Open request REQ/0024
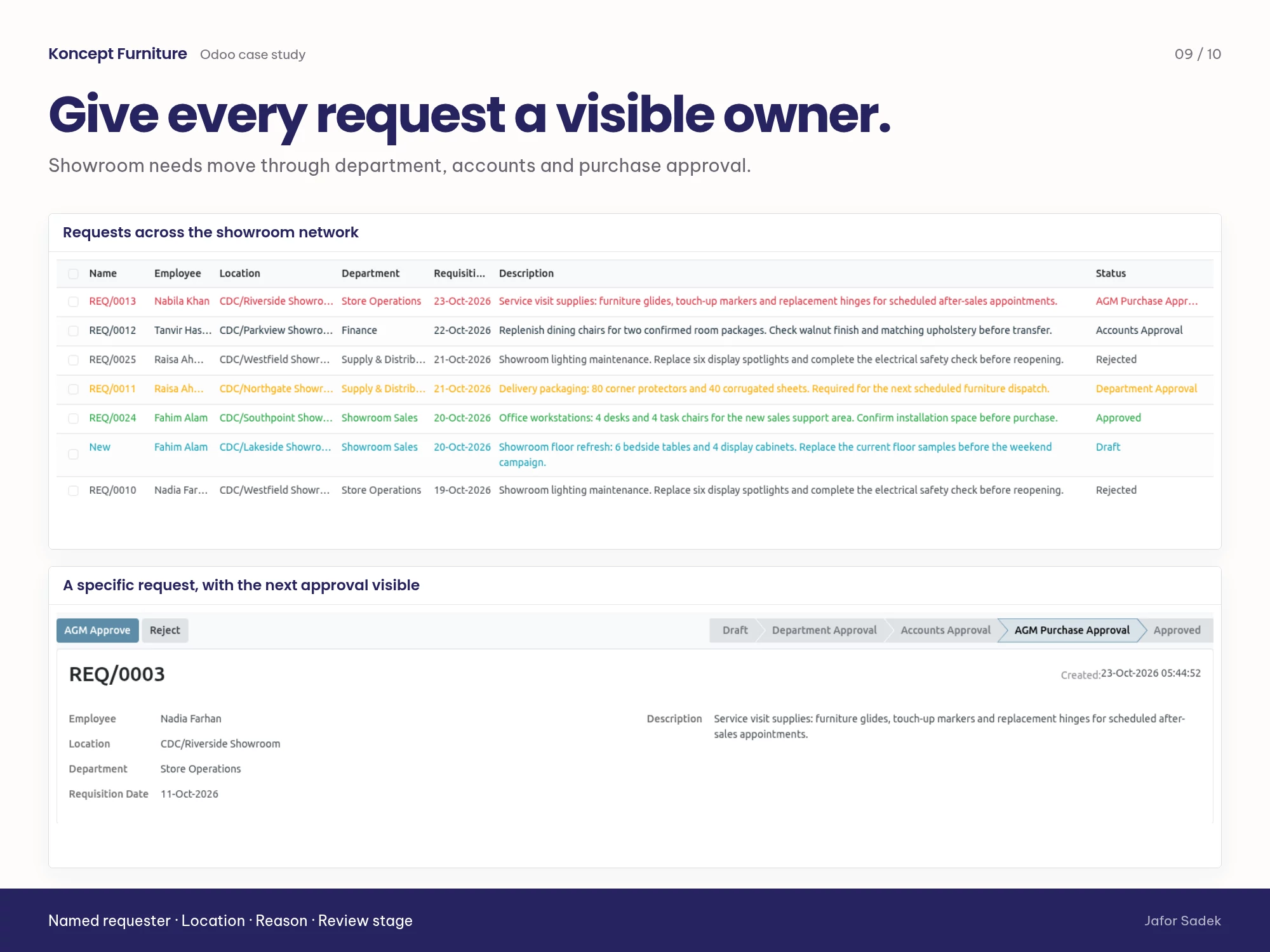The height and width of the screenshot is (952, 1270). [112, 418]
